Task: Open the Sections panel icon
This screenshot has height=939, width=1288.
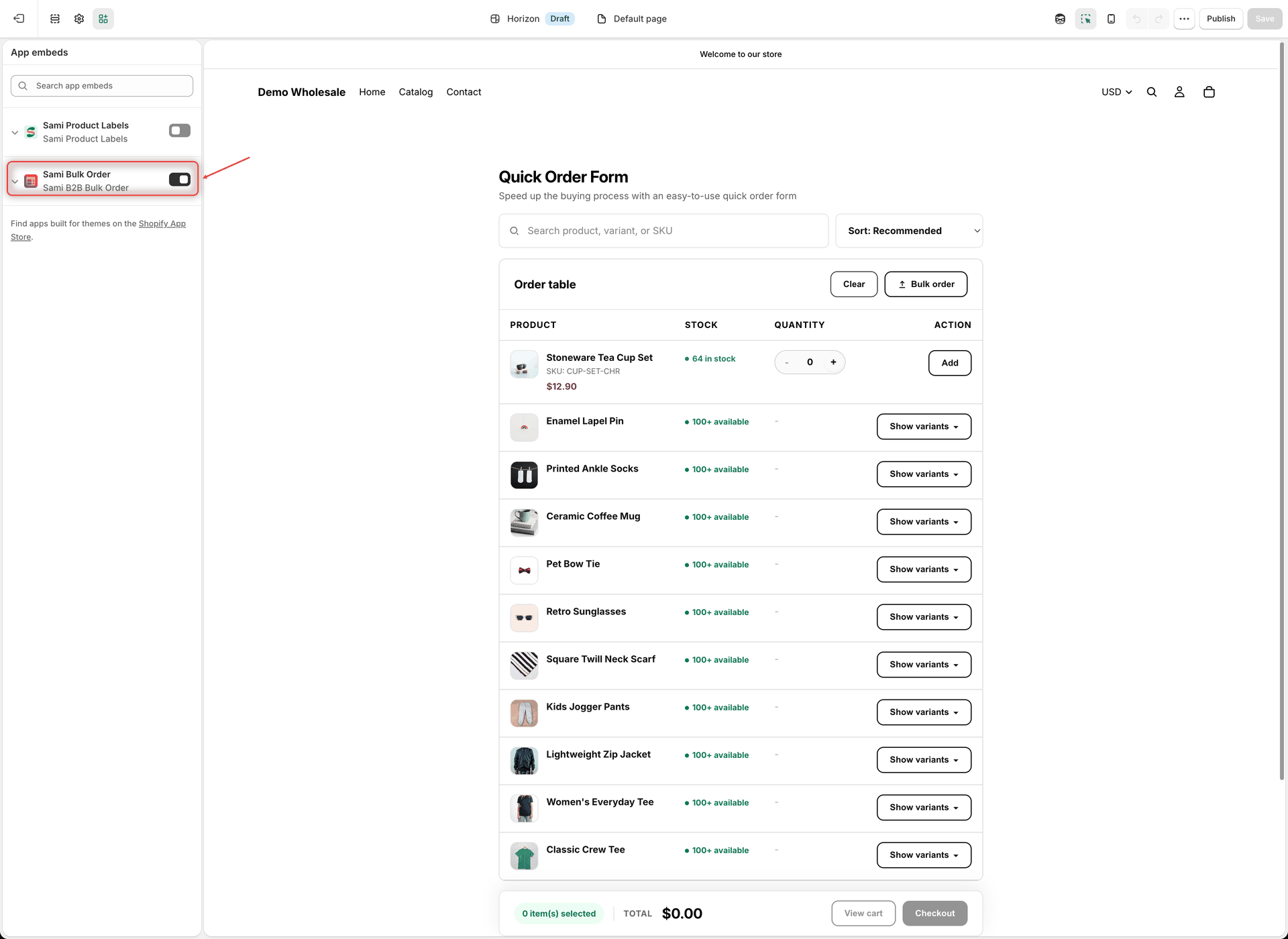Action: pos(55,19)
